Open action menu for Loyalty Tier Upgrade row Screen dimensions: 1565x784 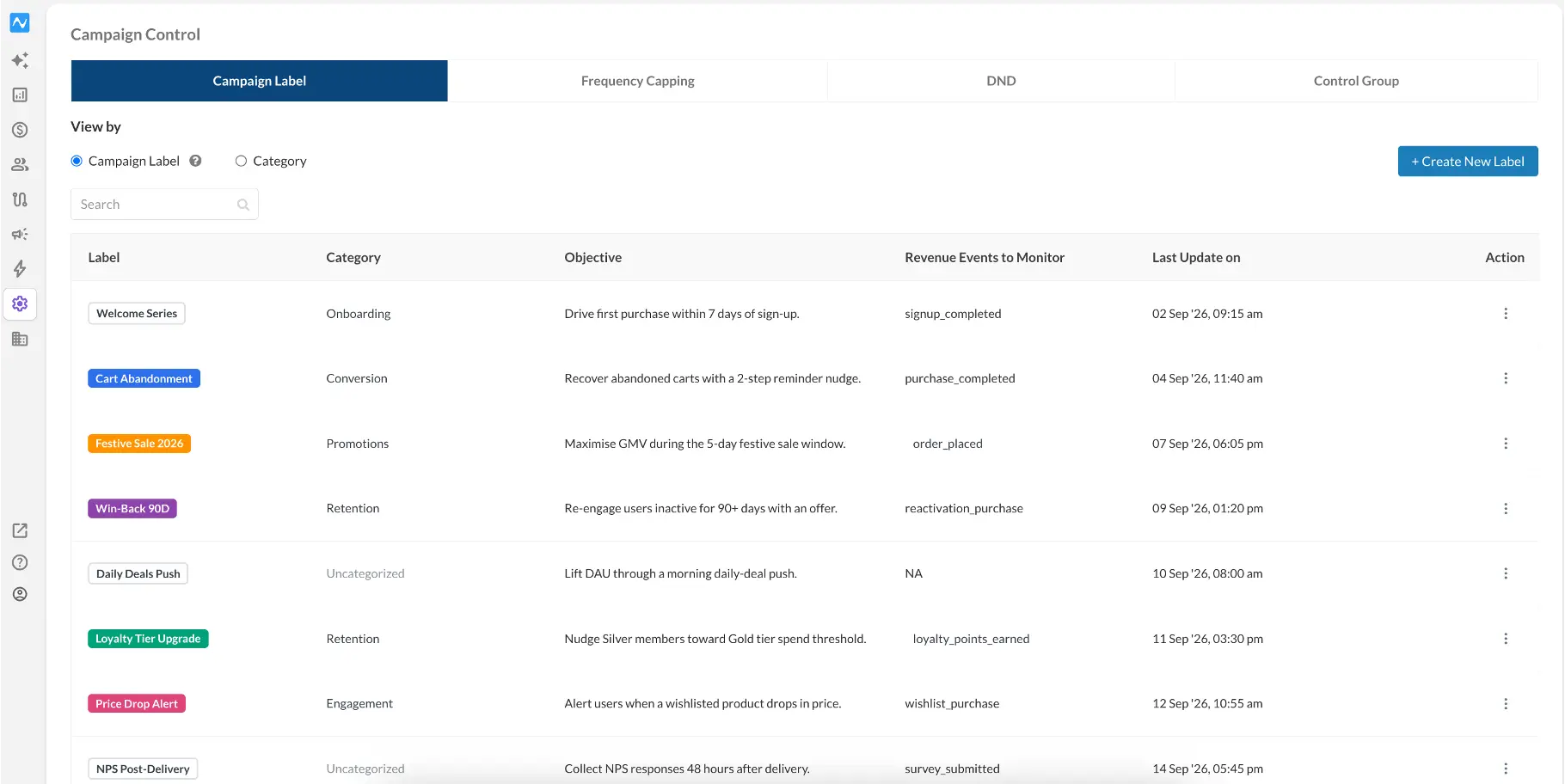click(1506, 639)
